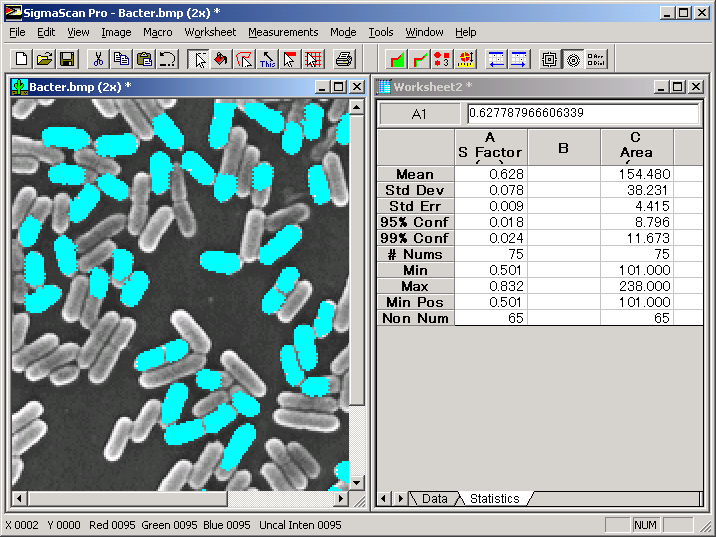
Task: Open the Image menu
Action: click(x=116, y=32)
